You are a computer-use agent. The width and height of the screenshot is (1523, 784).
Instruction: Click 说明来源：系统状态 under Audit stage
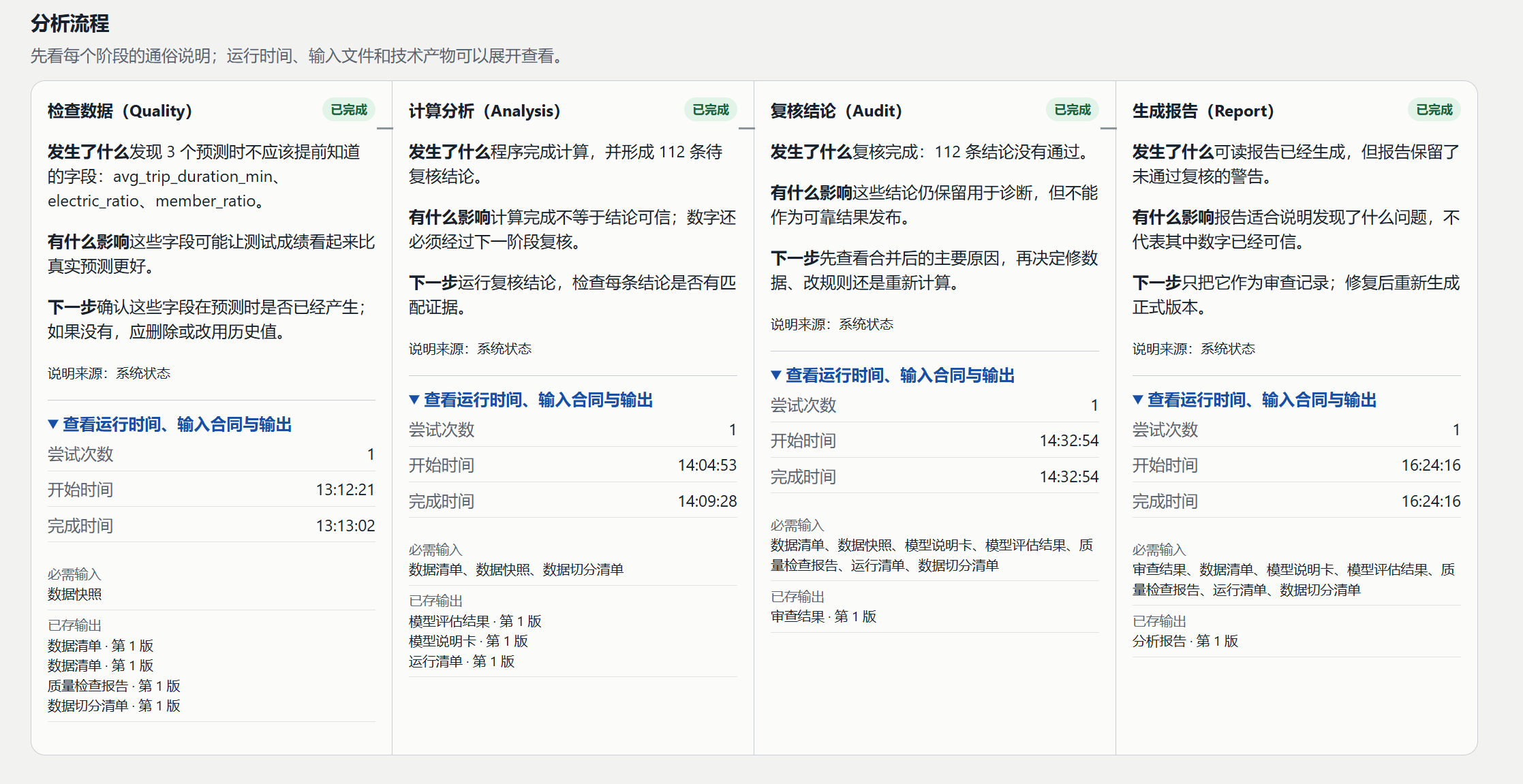tap(832, 324)
